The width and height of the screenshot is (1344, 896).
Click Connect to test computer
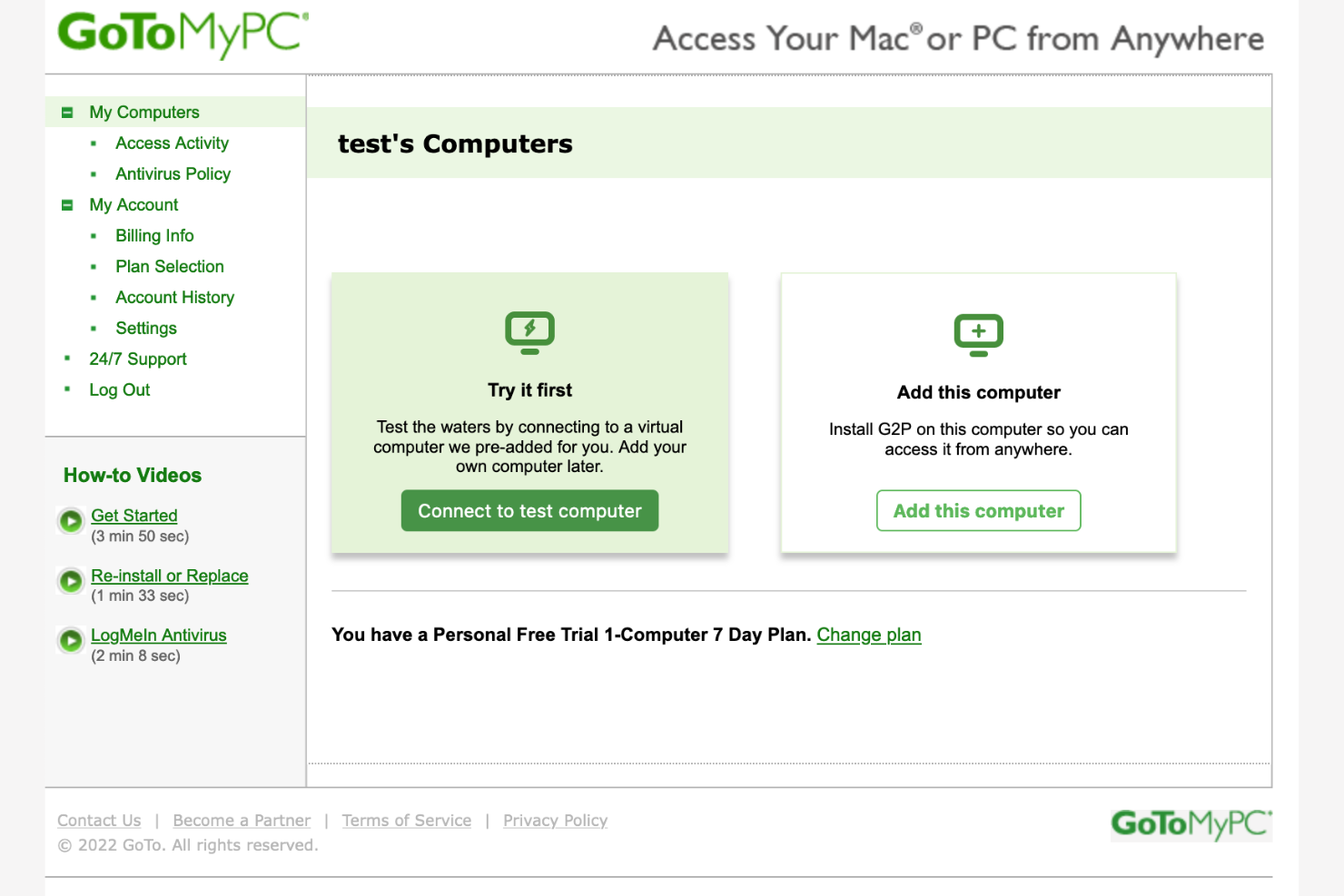click(x=529, y=510)
